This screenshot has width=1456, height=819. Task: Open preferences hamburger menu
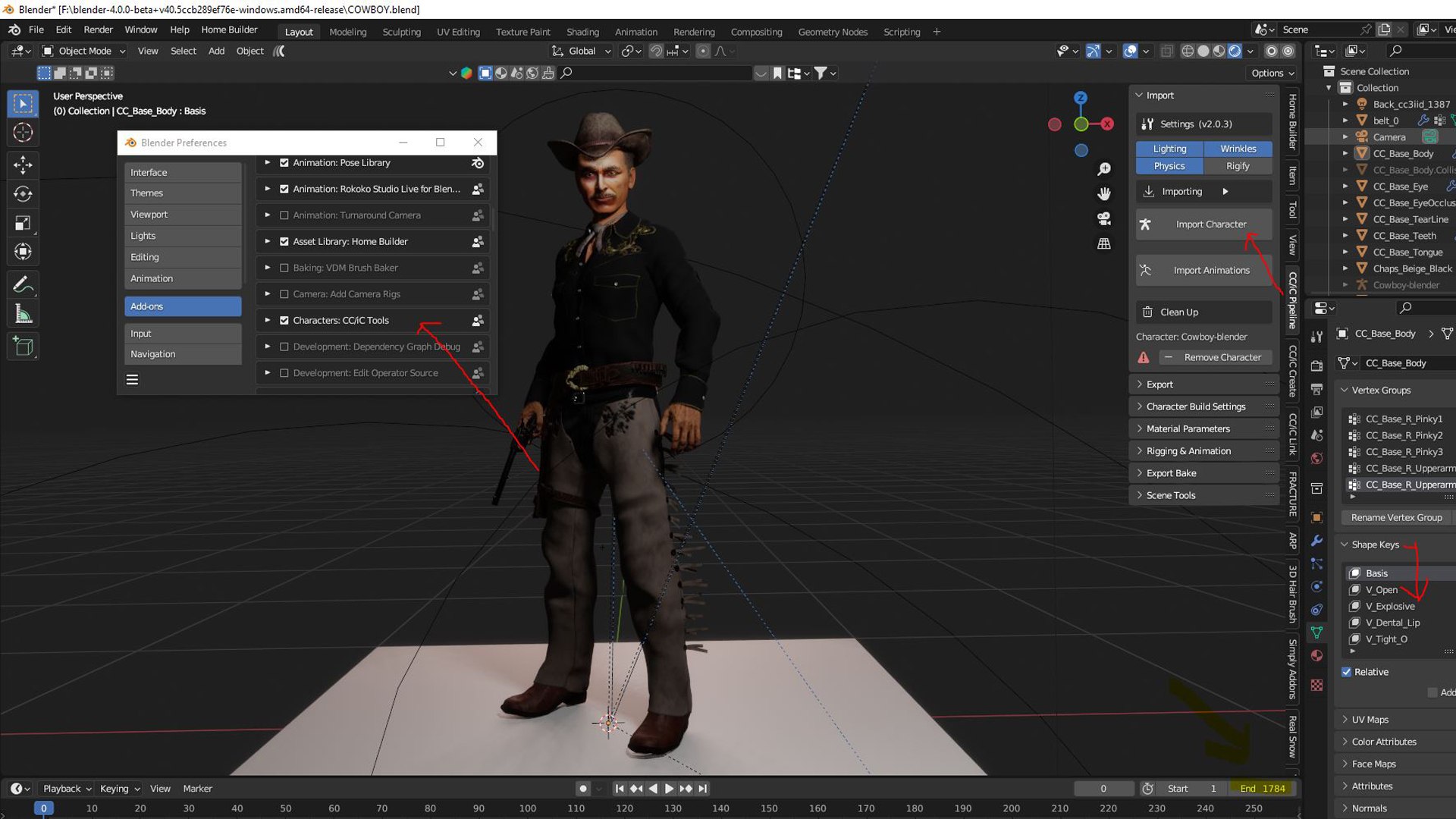[x=132, y=380]
